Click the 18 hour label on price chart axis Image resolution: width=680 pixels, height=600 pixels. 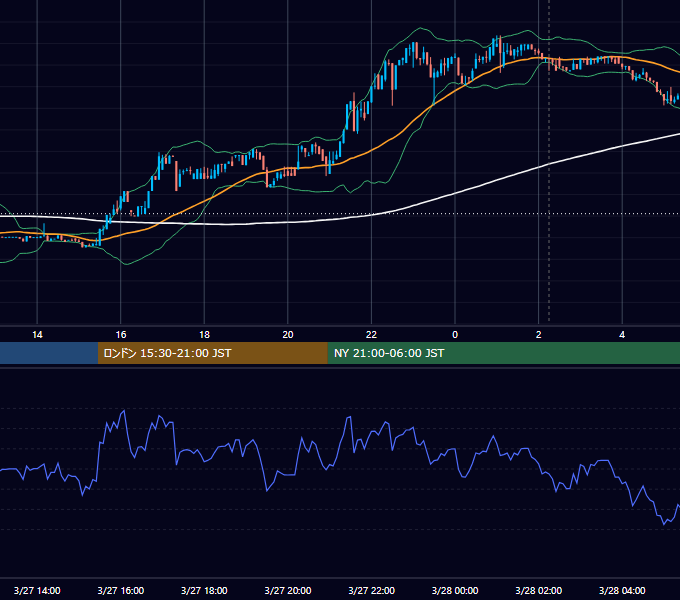[204, 335]
